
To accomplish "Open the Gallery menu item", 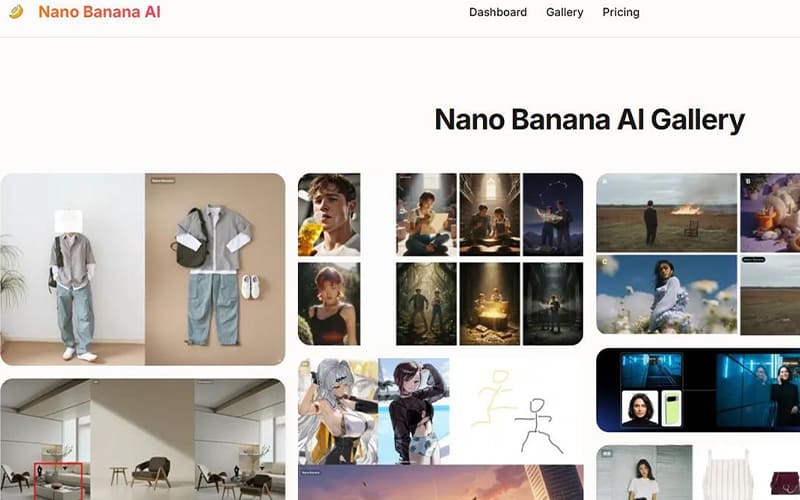I will [564, 12].
